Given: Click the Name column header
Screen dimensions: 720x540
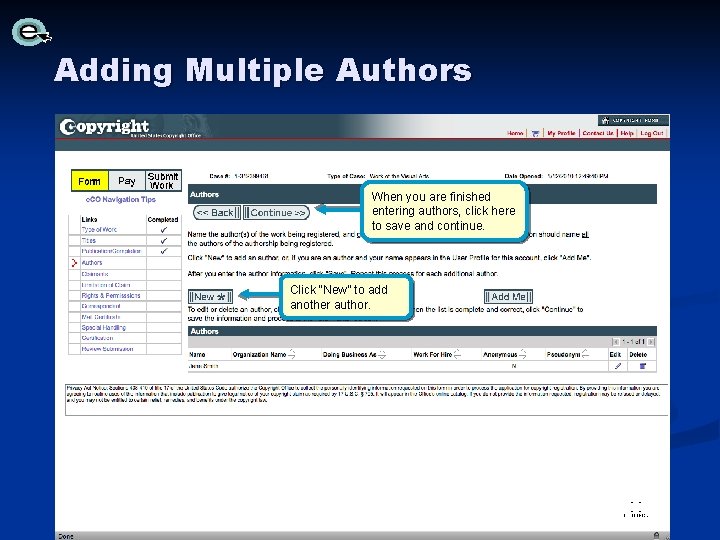Looking at the screenshot, I should [x=197, y=354].
